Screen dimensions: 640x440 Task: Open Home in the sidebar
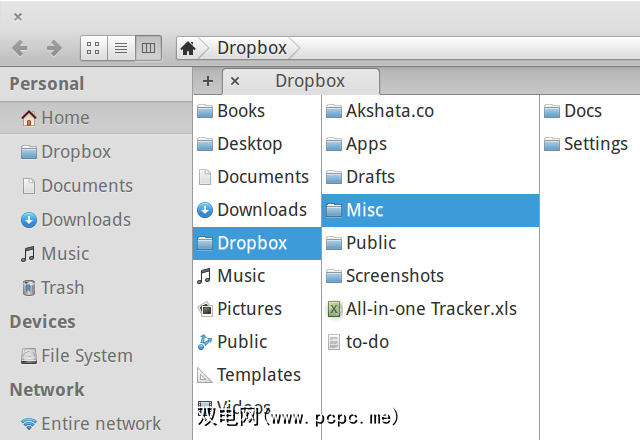coord(96,118)
